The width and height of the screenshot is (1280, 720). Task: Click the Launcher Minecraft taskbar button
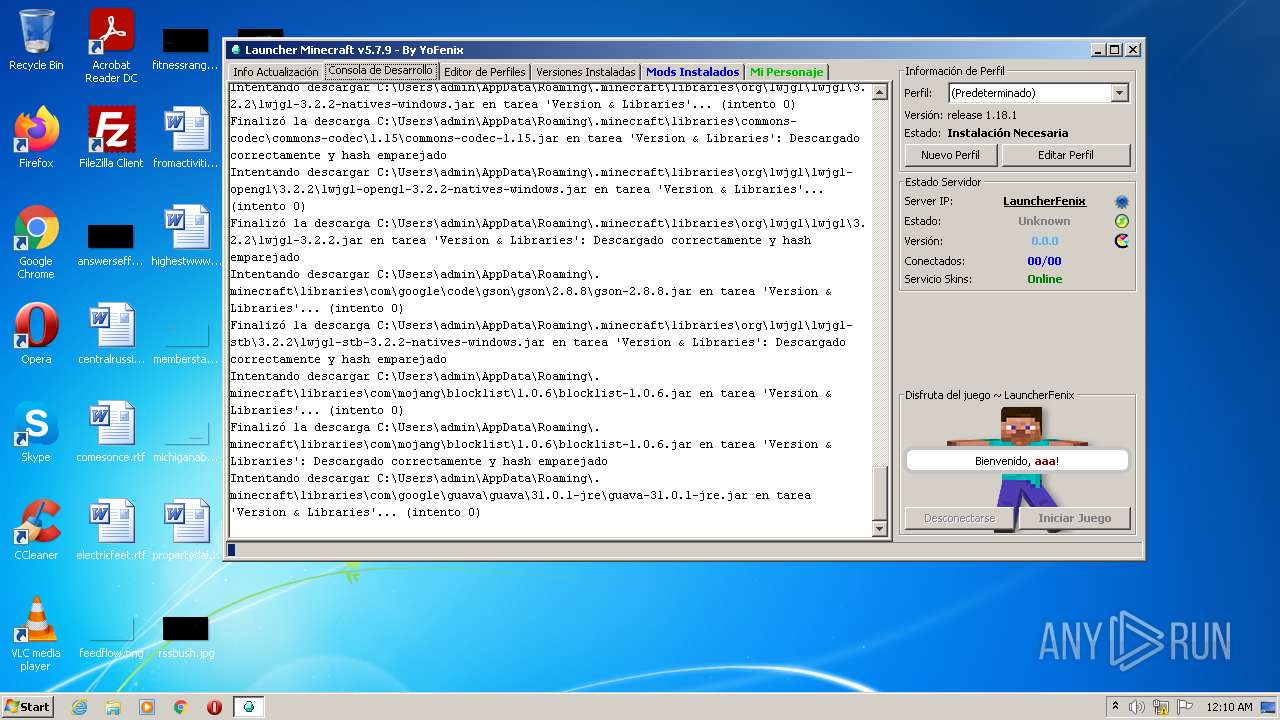point(249,707)
